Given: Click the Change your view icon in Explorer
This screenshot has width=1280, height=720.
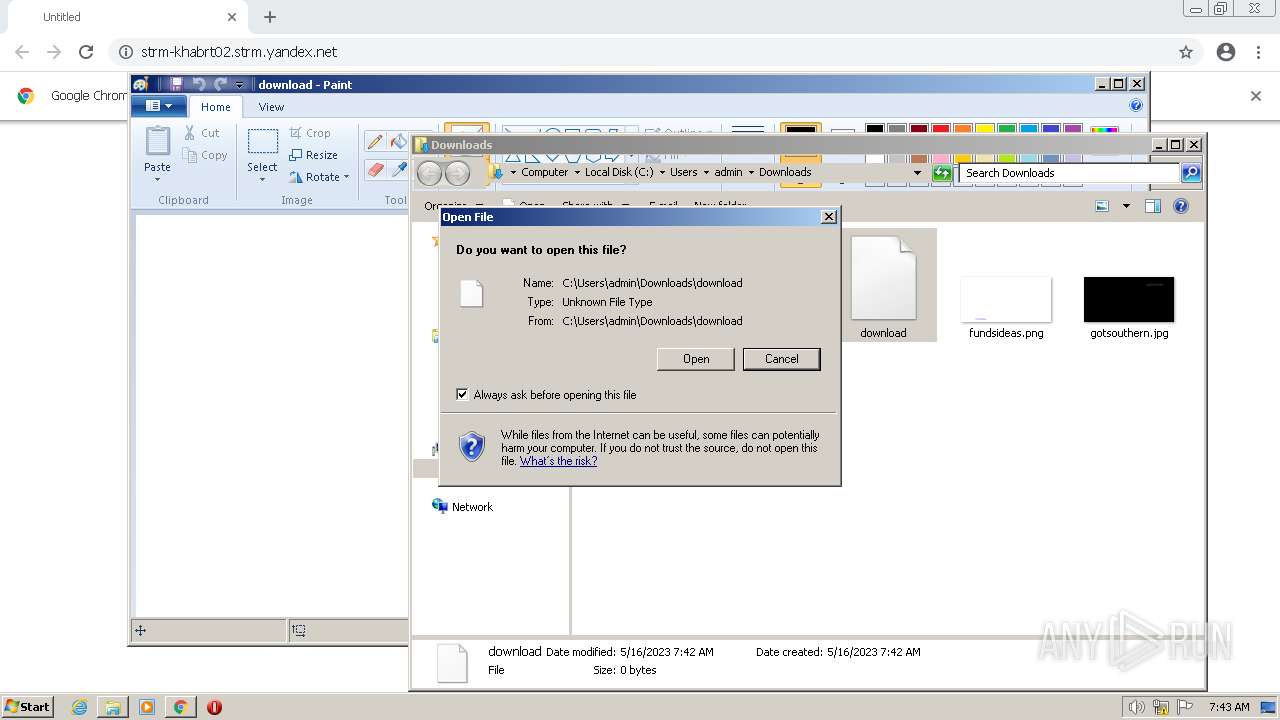Looking at the screenshot, I should click(x=1102, y=206).
